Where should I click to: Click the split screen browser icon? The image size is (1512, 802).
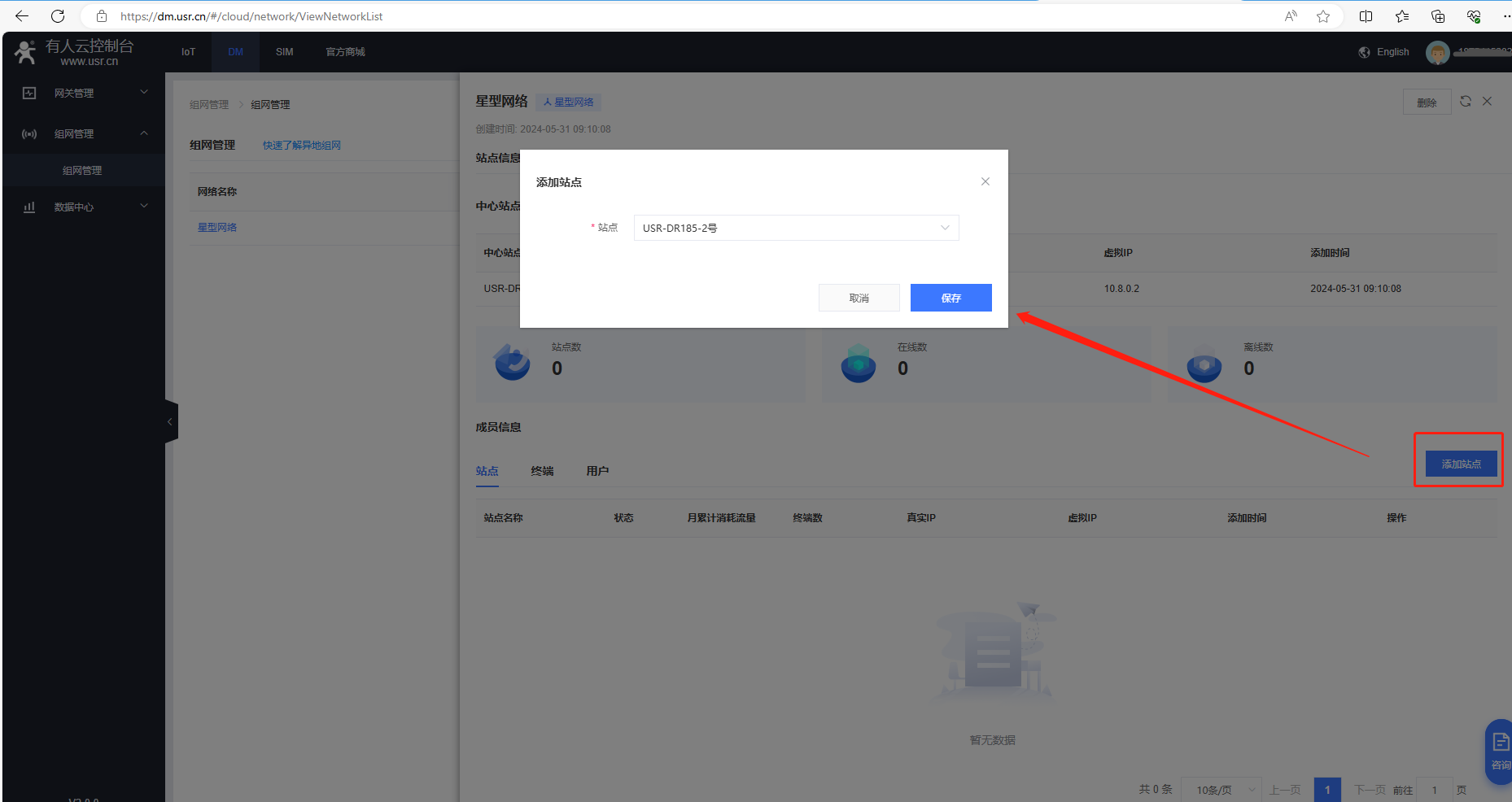point(1366,16)
